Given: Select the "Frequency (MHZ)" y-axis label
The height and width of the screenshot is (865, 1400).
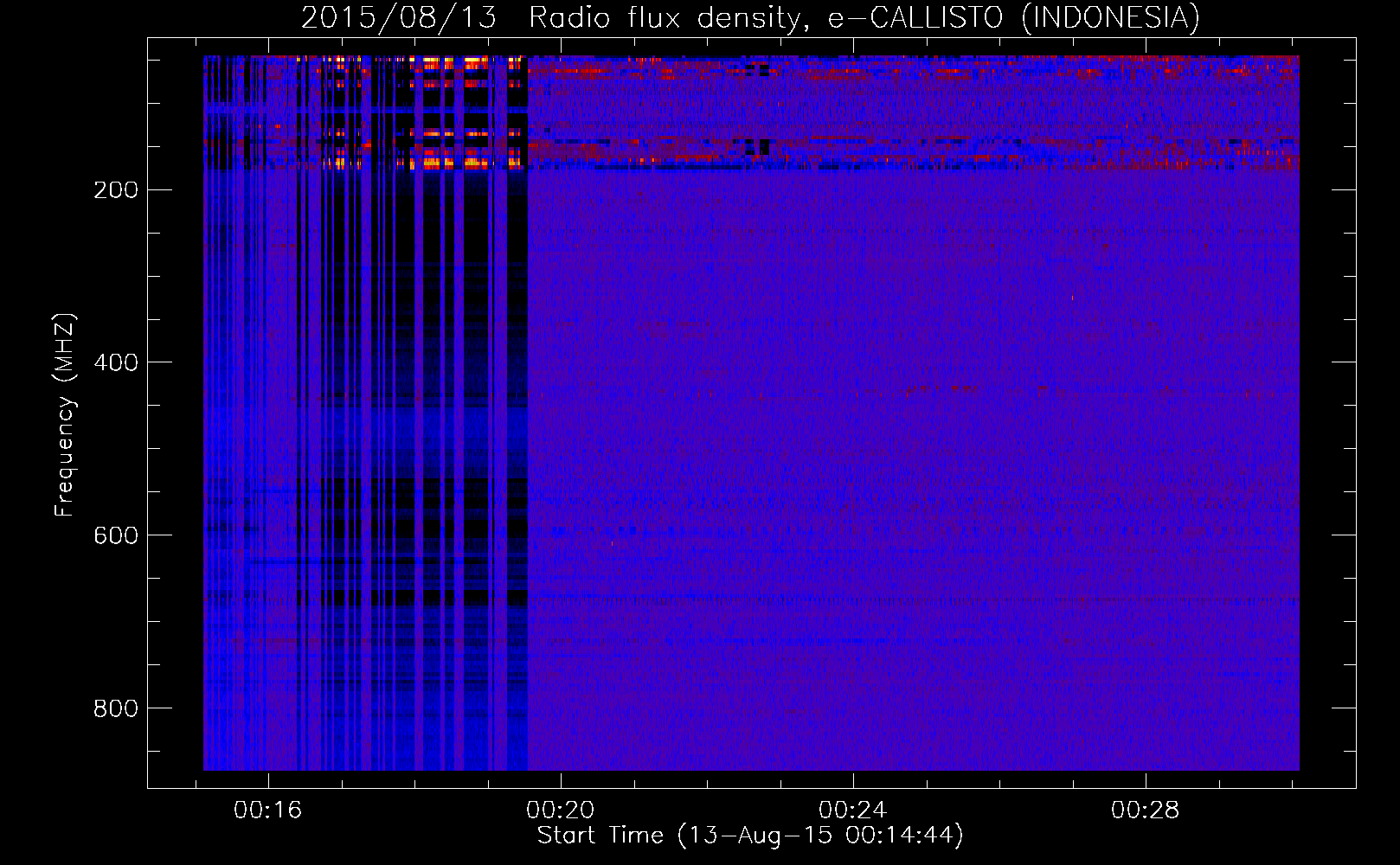Looking at the screenshot, I should tap(65, 415).
